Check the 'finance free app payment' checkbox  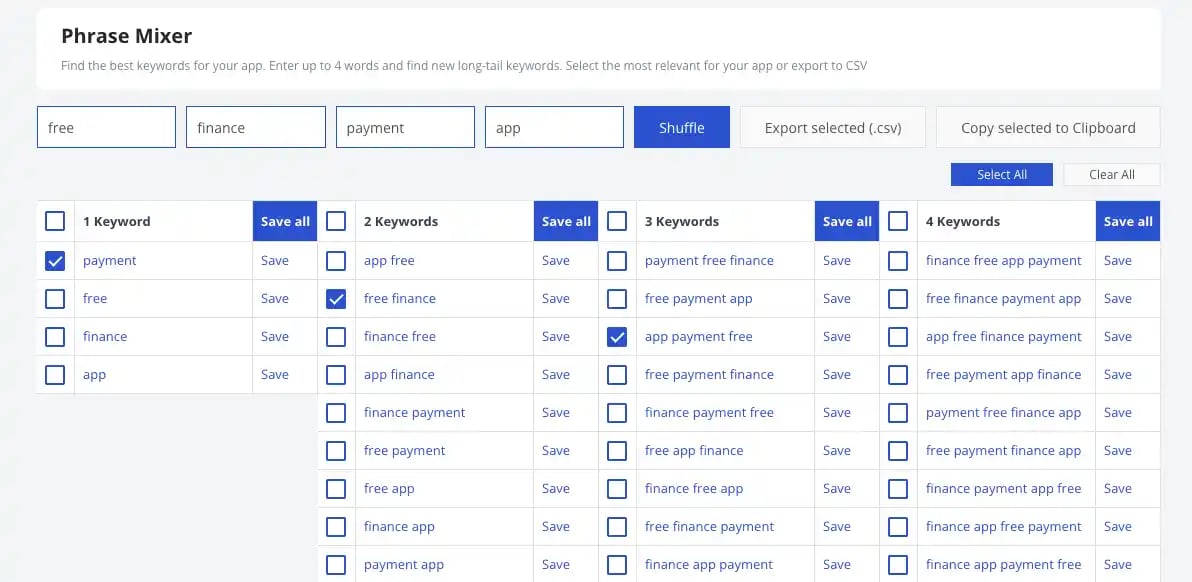click(x=898, y=261)
